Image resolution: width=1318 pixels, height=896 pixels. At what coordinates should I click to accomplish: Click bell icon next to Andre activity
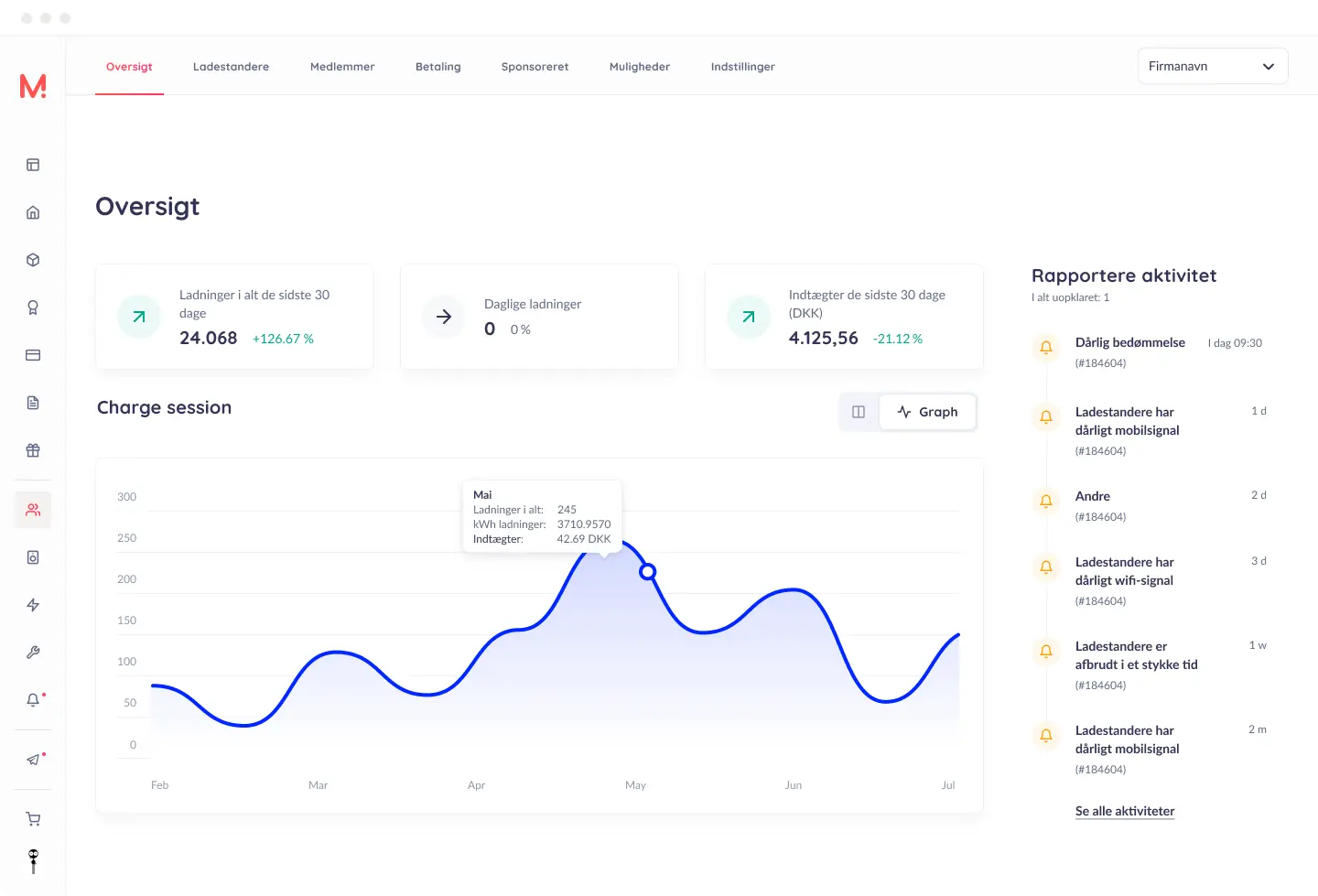click(x=1046, y=501)
